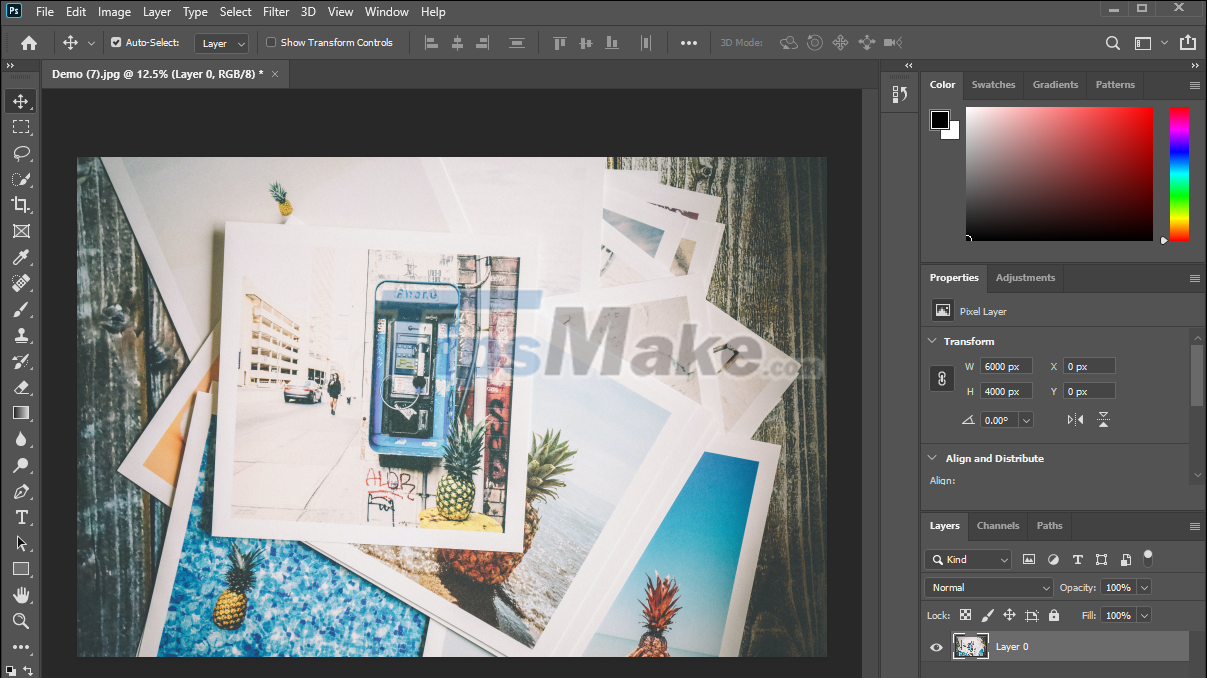Image resolution: width=1207 pixels, height=678 pixels.
Task: Open the Opacity dropdown arrow
Action: pos(1144,588)
